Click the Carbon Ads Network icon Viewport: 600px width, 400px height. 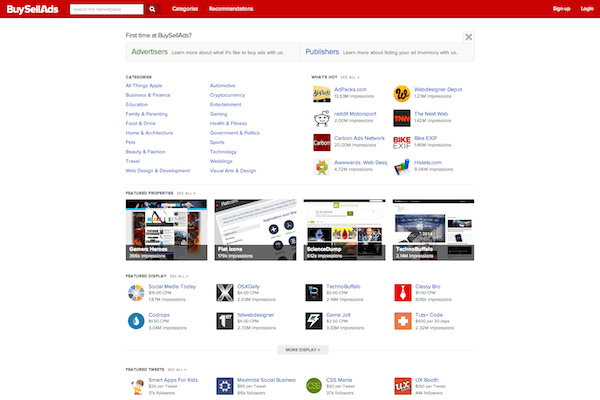click(322, 142)
